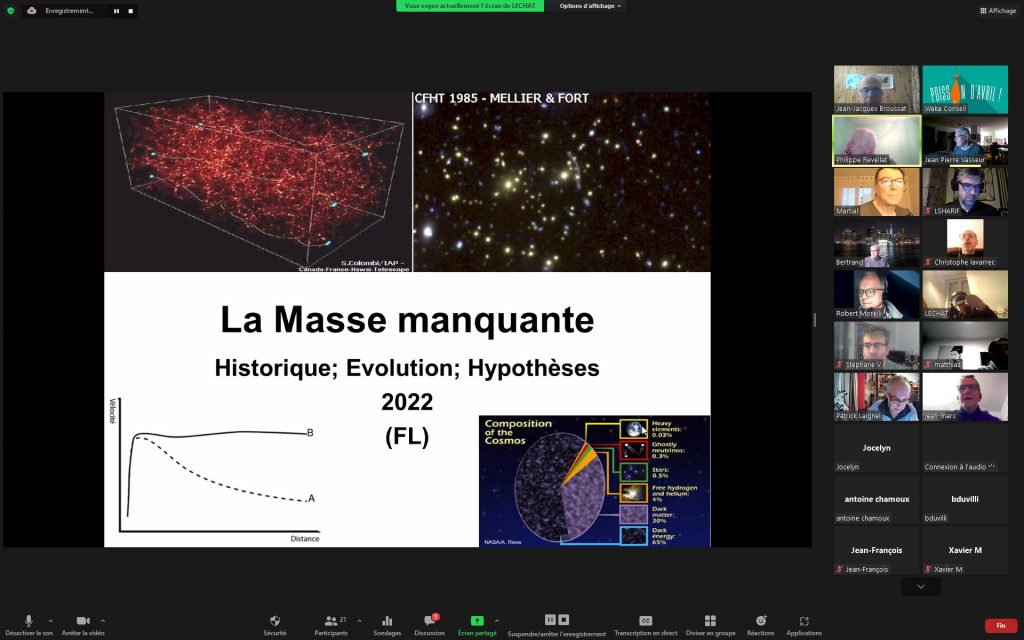Click the slide title La Masse manquante
1024x640 pixels.
pos(407,319)
